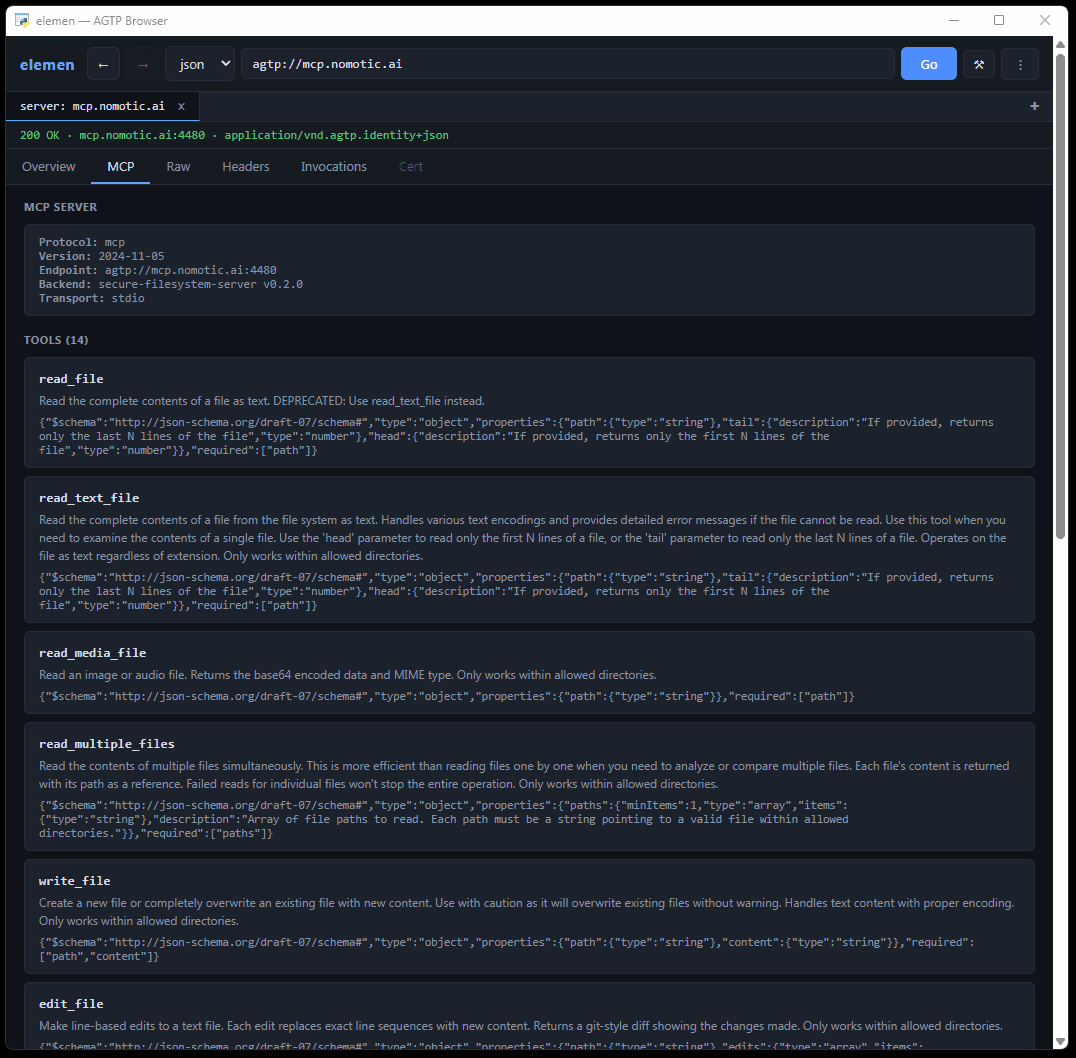The width and height of the screenshot is (1076, 1058).
Task: Click the back arrow navigation button
Action: click(104, 64)
